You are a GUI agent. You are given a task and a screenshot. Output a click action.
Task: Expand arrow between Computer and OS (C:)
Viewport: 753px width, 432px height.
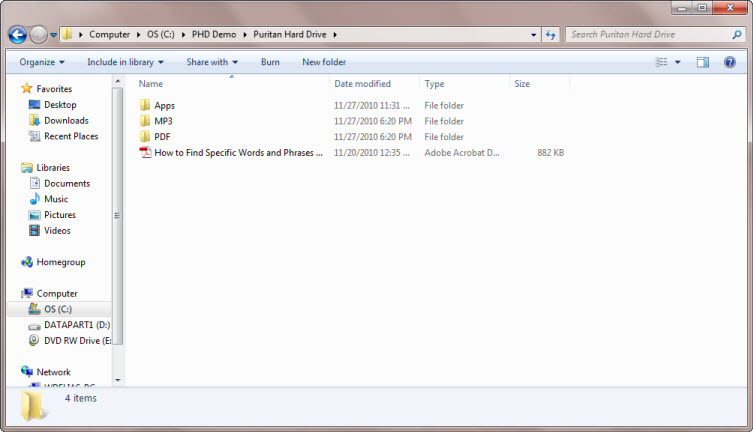click(138, 35)
